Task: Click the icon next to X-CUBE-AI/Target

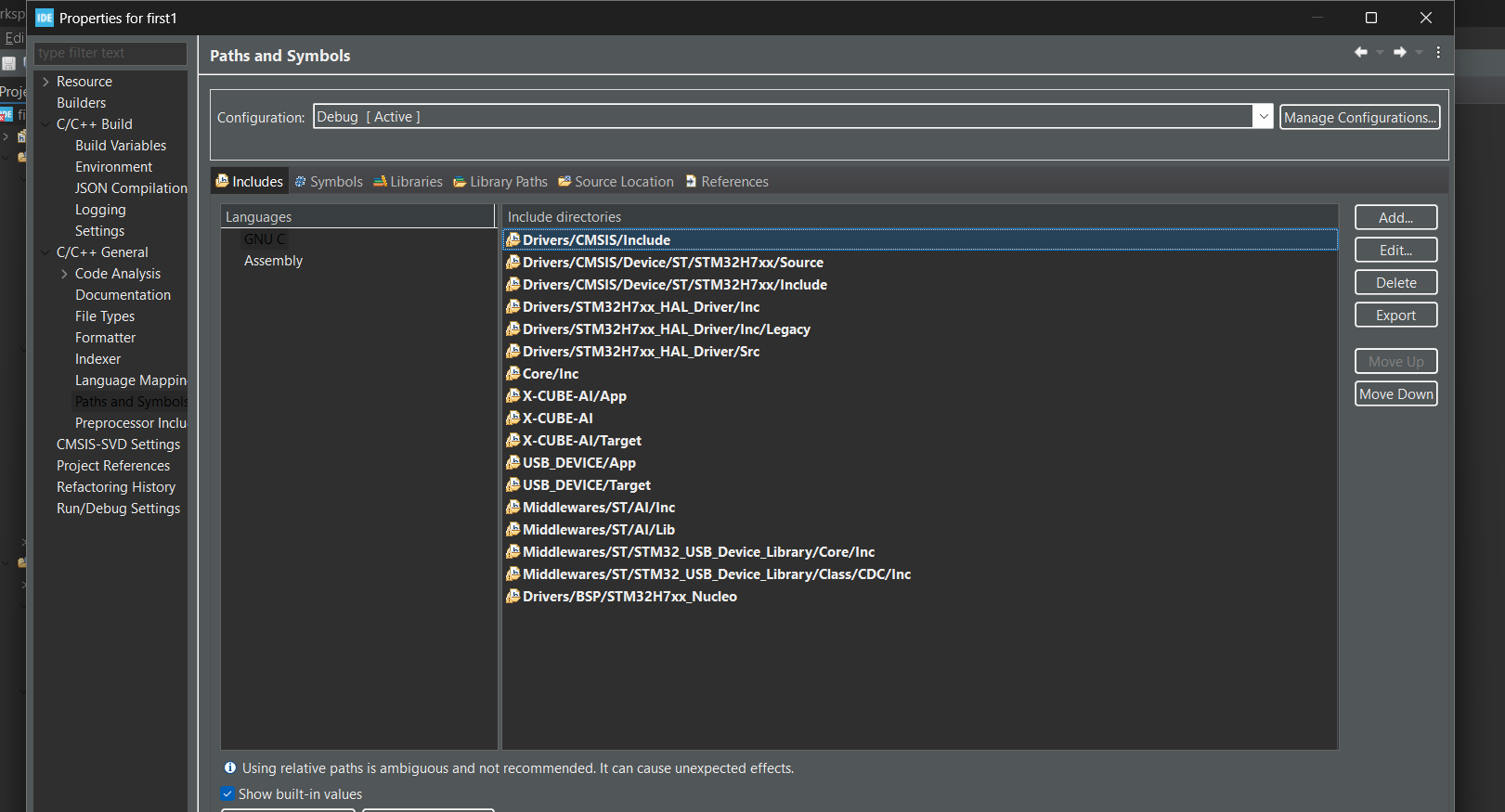Action: point(512,441)
